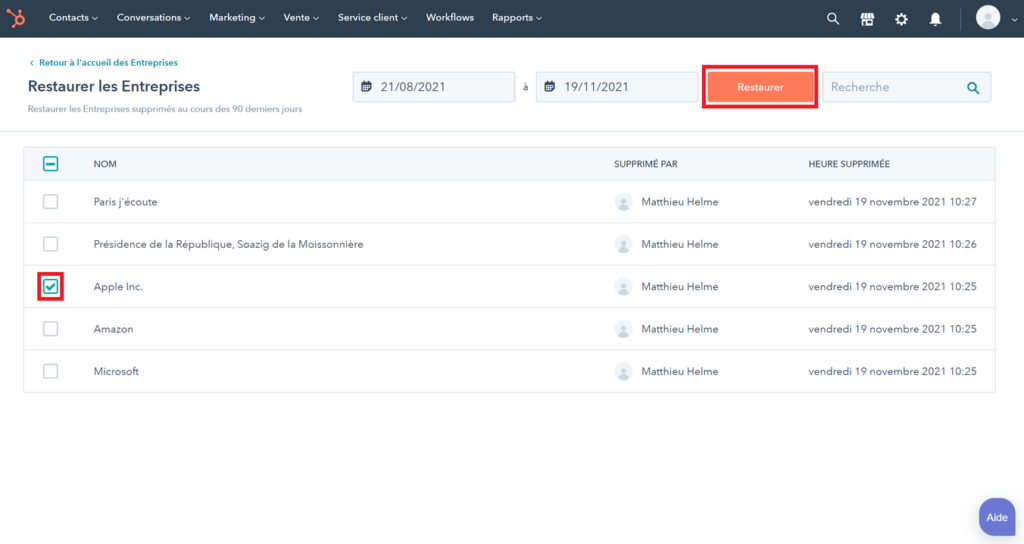Image resolution: width=1024 pixels, height=544 pixels.
Task: Open the notifications bell icon
Action: pyautogui.click(x=935, y=19)
